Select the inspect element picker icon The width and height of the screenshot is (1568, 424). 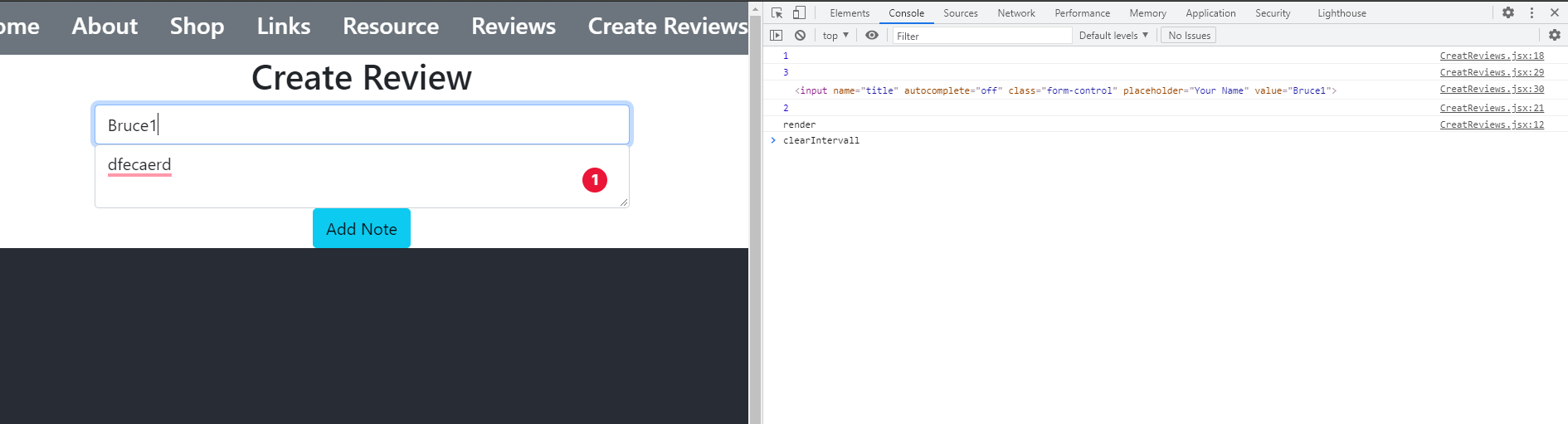(x=777, y=12)
